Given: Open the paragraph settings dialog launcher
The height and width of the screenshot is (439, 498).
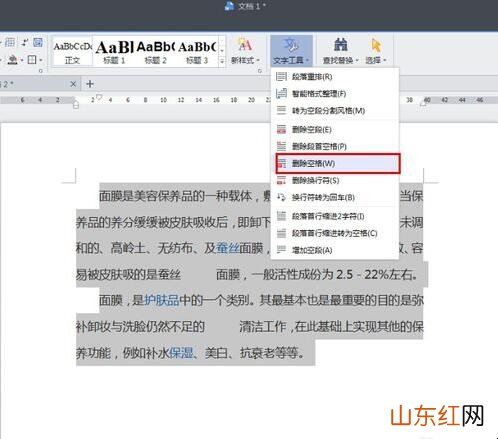Looking at the screenshot, I should point(41,71).
